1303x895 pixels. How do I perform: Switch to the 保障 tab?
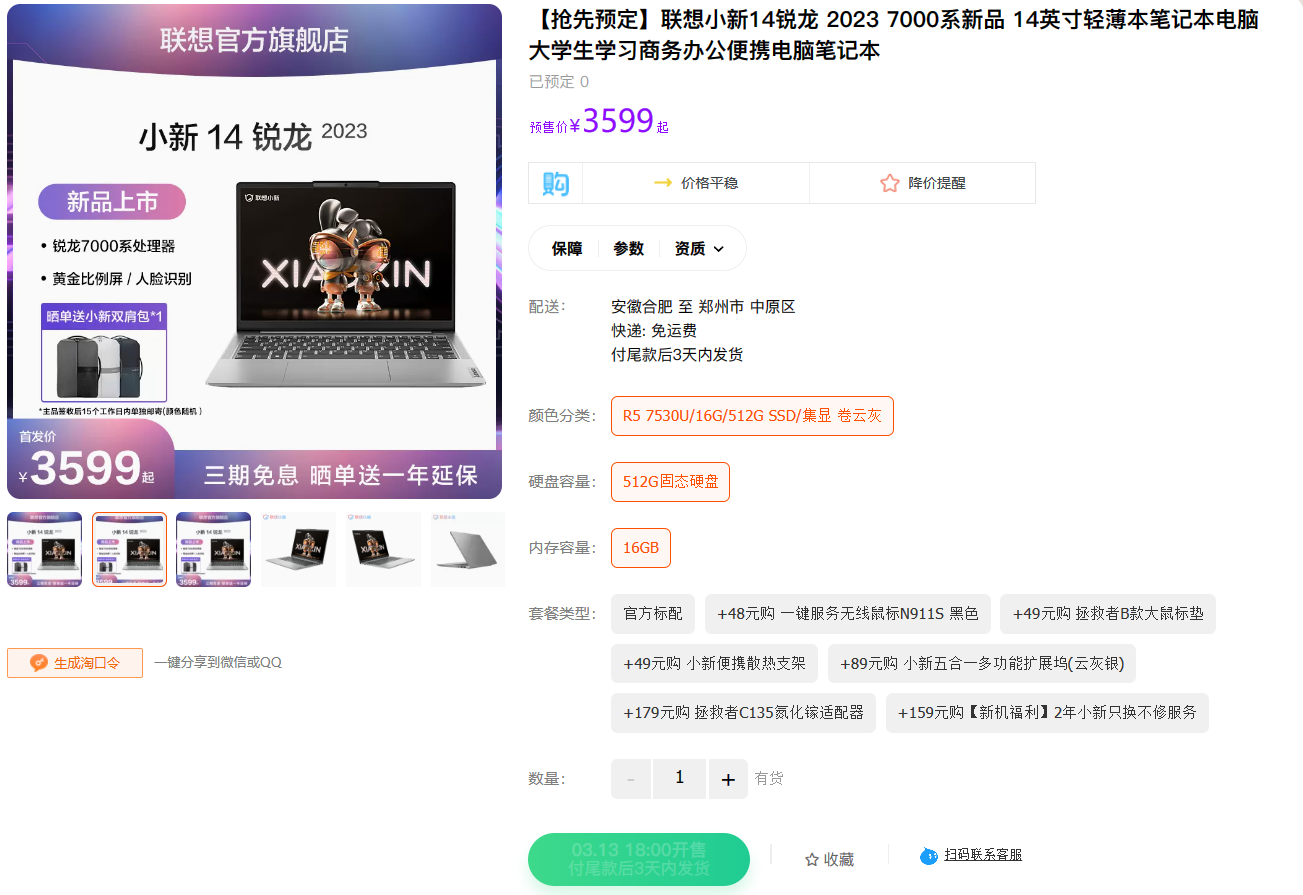(x=567, y=249)
